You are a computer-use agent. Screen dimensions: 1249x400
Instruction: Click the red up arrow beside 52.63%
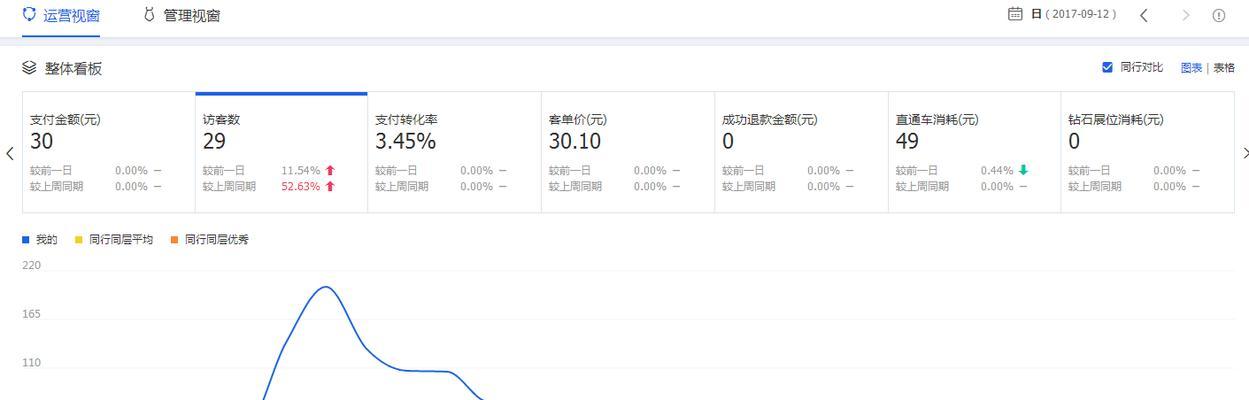click(330, 187)
